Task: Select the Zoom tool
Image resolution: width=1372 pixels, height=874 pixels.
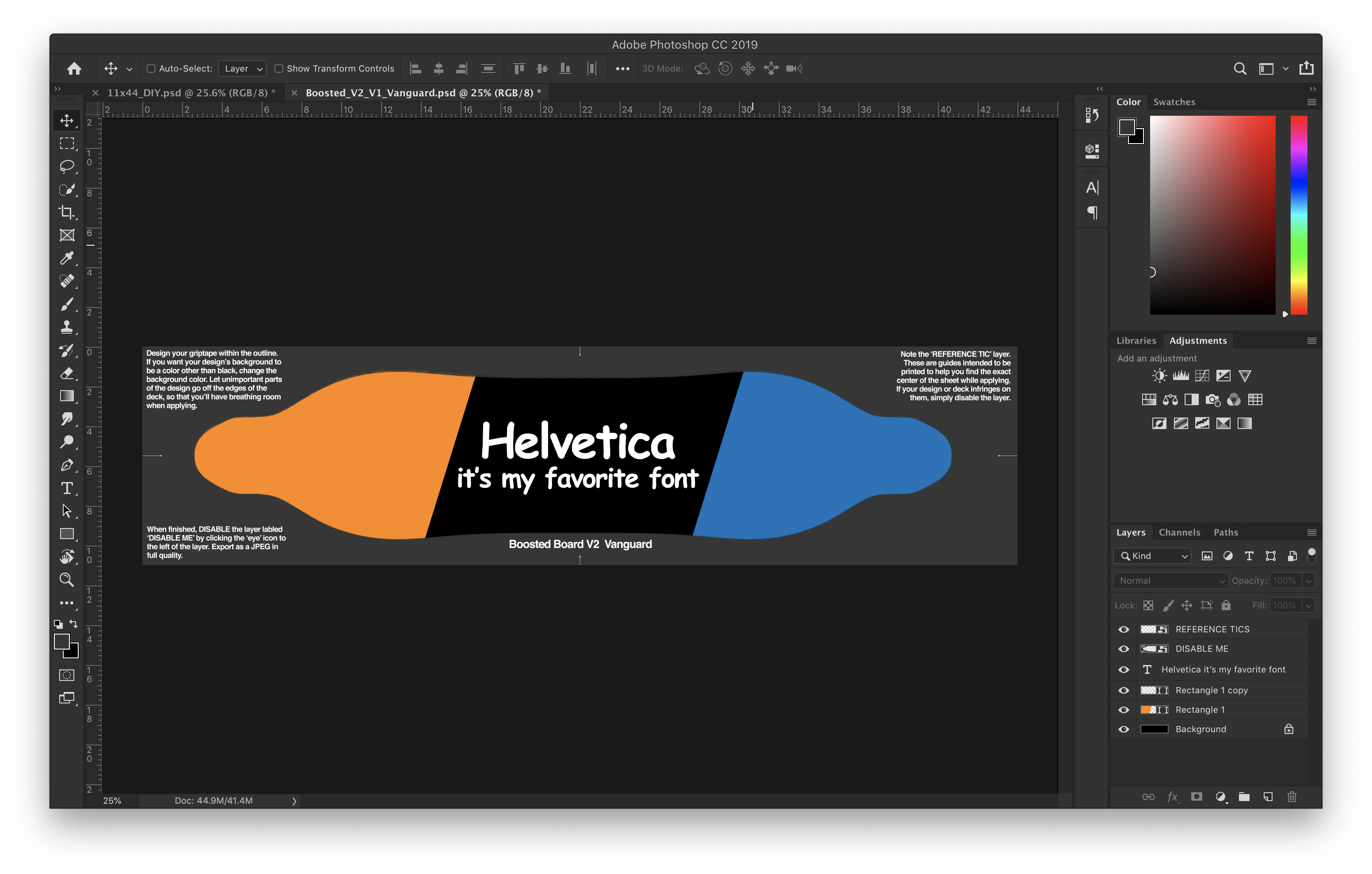Action: (x=64, y=580)
